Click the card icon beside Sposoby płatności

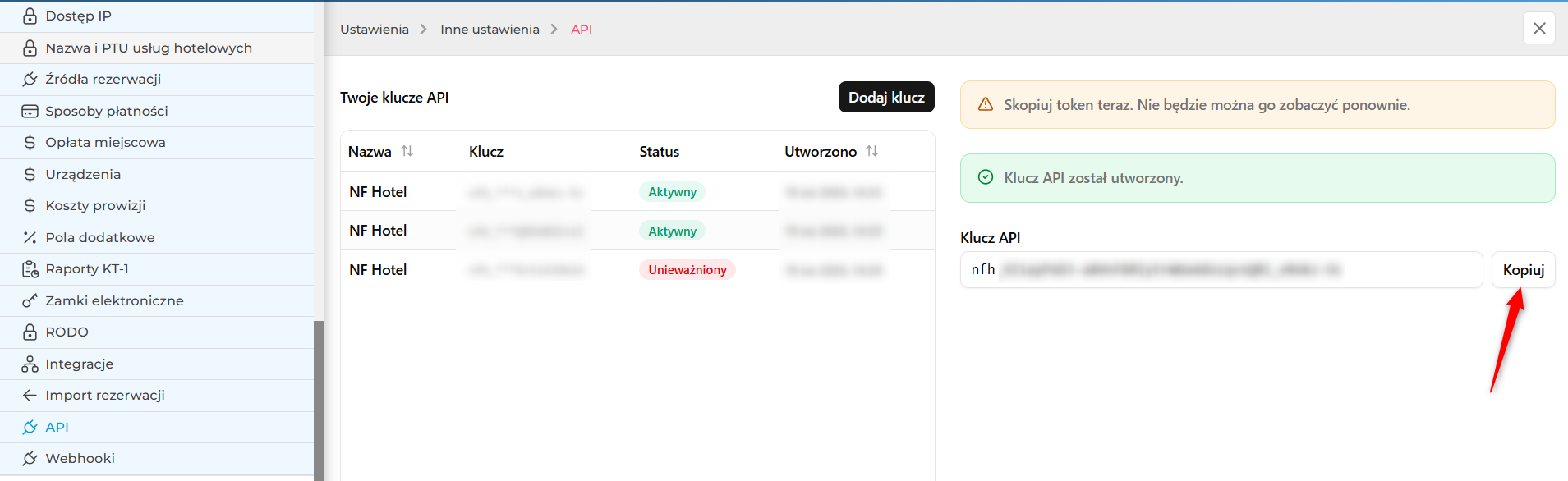pos(30,111)
